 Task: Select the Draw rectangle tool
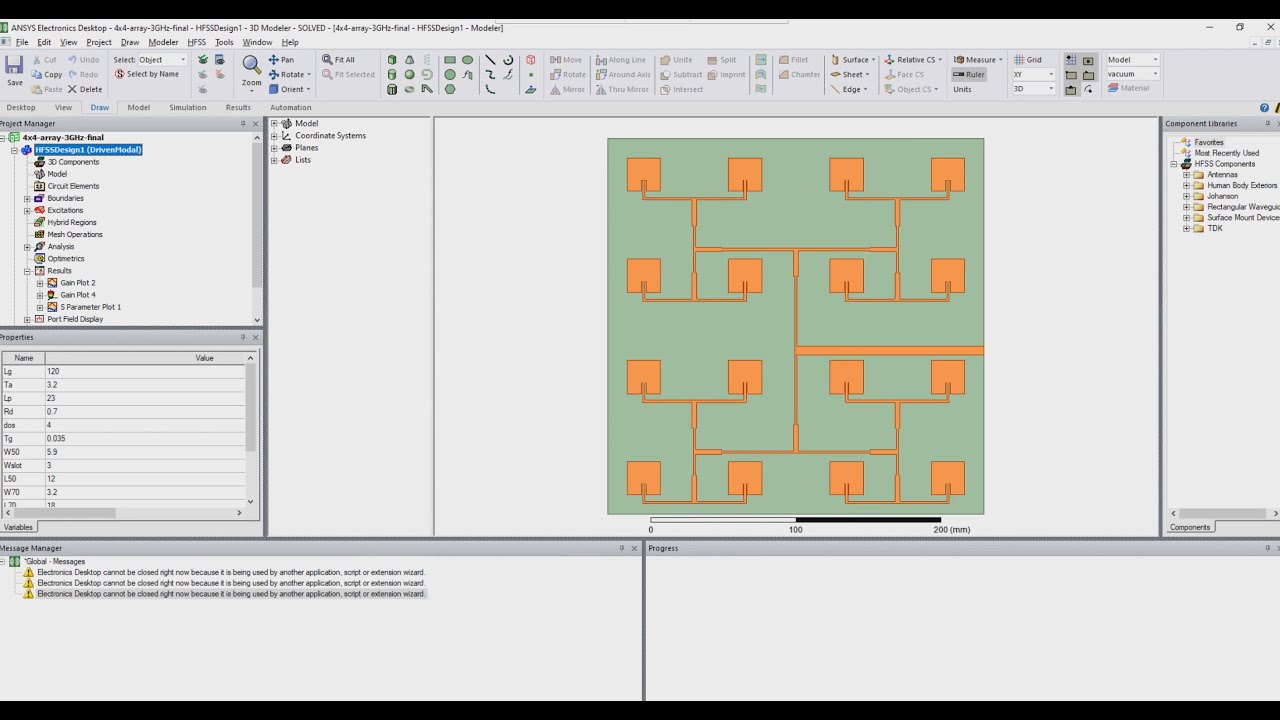click(450, 60)
